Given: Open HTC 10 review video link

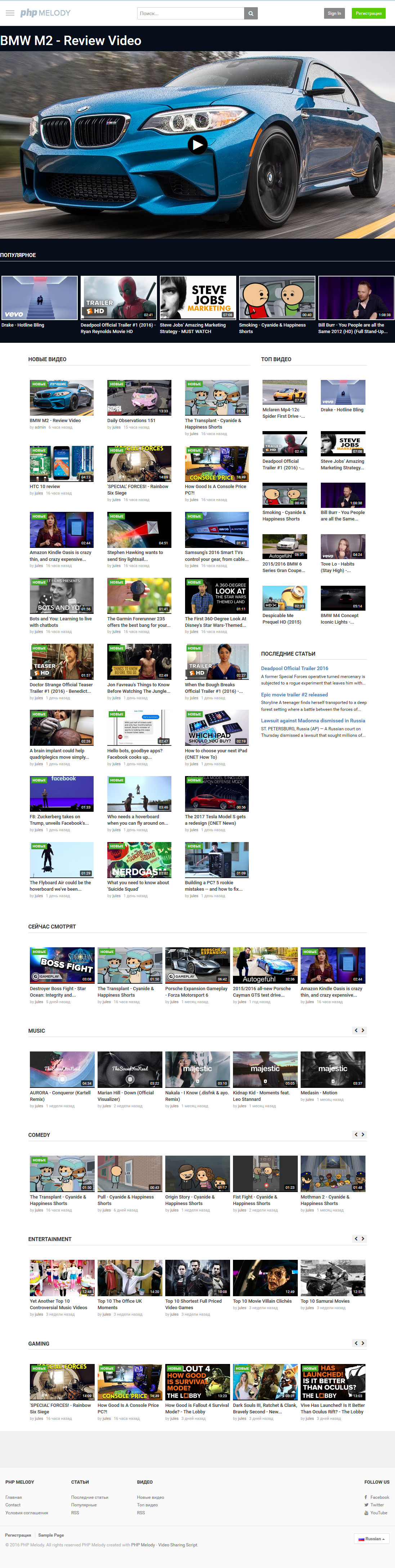Looking at the screenshot, I should (45, 486).
